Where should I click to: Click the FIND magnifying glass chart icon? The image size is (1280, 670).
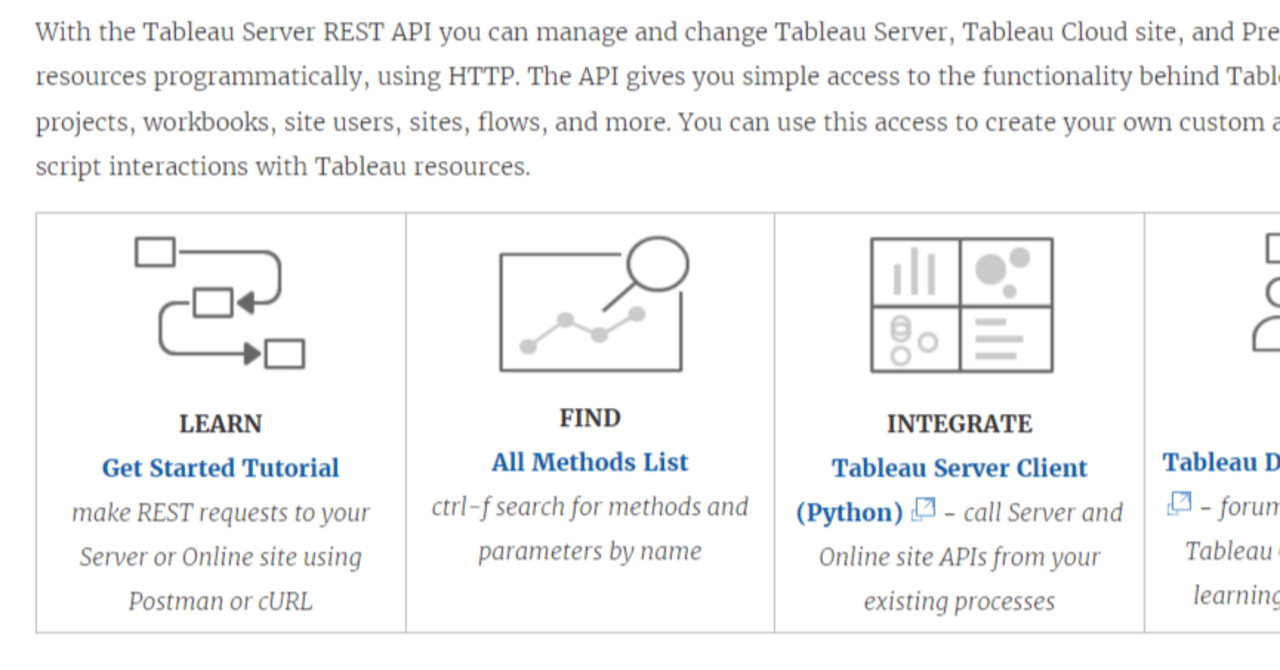[x=590, y=305]
